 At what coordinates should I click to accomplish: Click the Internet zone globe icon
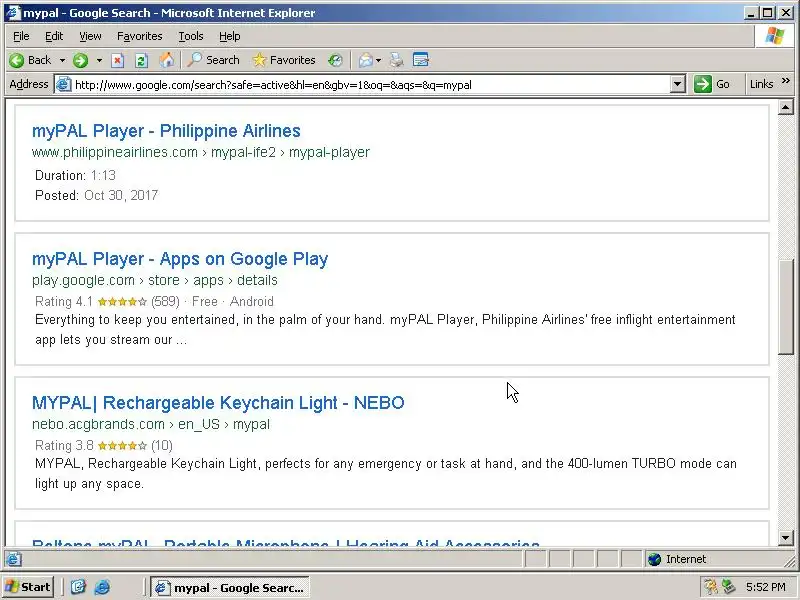(655, 559)
